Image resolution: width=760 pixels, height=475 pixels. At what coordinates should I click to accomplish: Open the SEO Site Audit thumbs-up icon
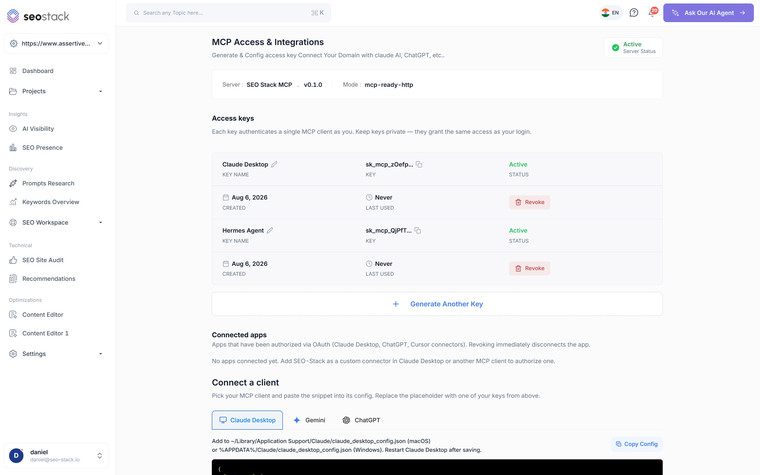click(13, 260)
